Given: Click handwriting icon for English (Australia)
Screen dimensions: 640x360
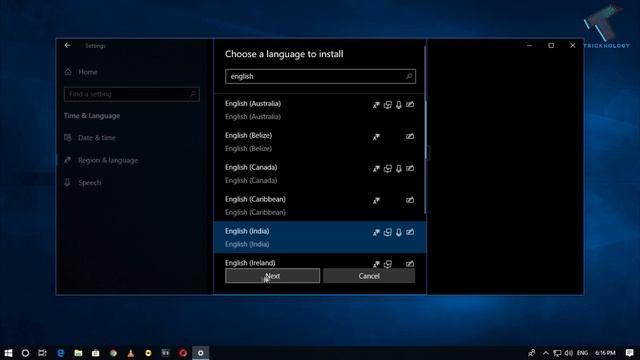Looking at the screenshot, I should [x=410, y=104].
